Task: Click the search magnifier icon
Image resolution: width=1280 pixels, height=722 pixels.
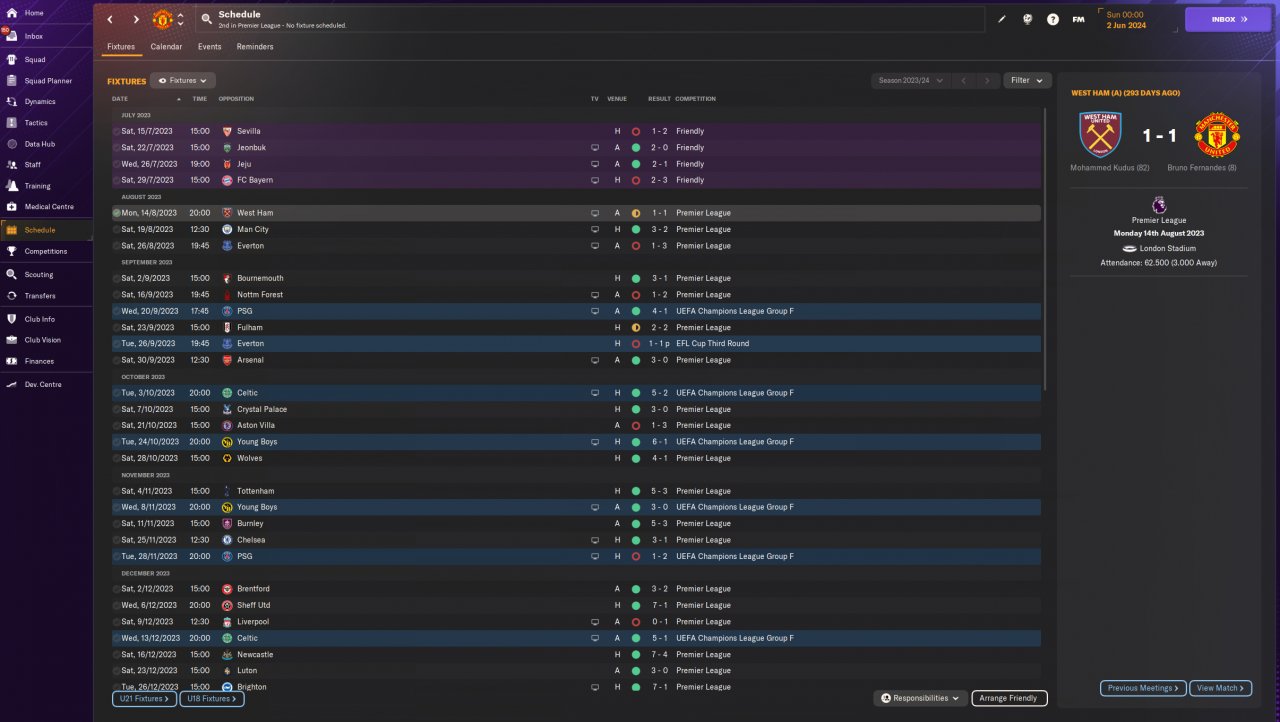Action: (205, 19)
